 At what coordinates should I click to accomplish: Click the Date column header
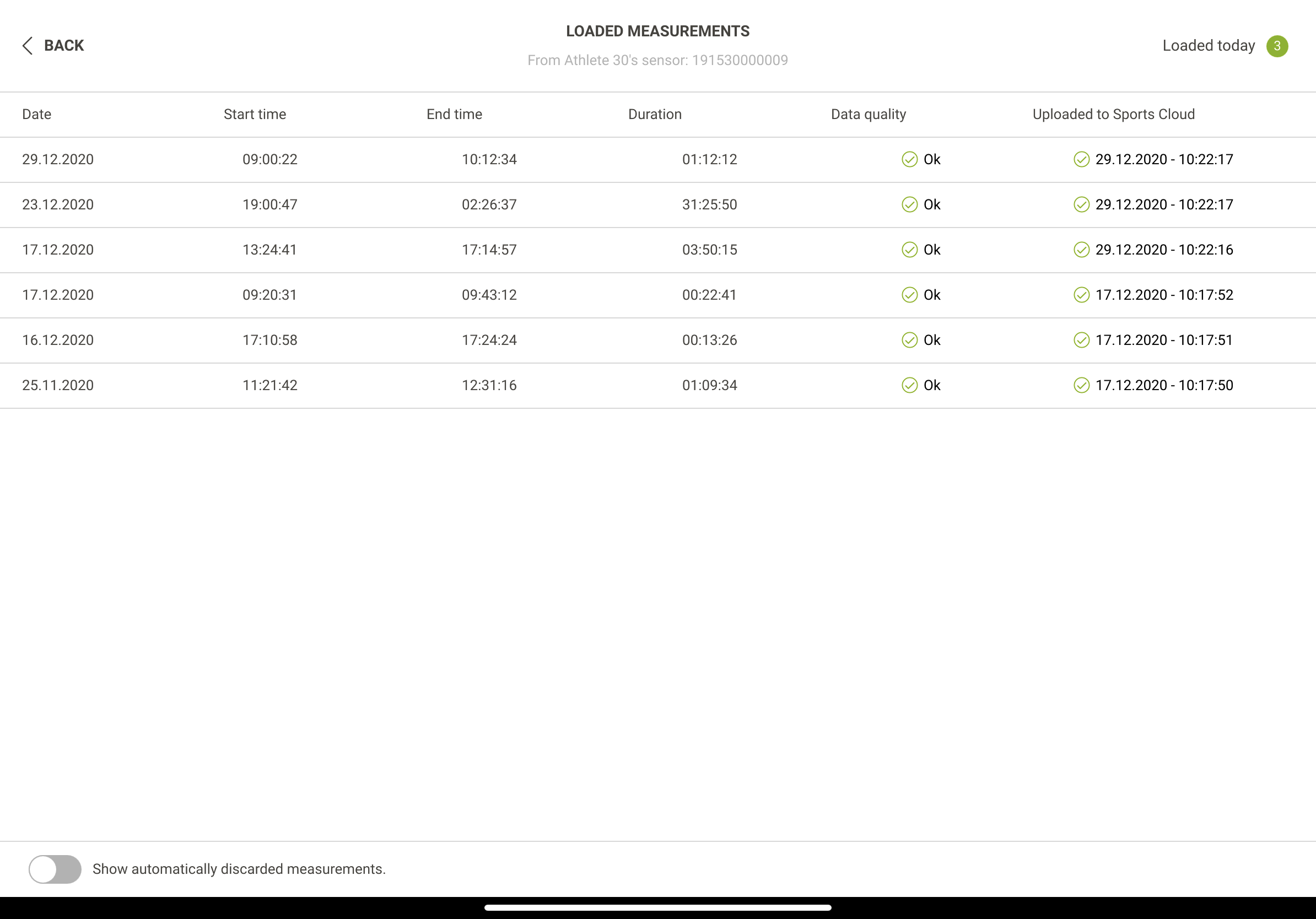tap(37, 114)
